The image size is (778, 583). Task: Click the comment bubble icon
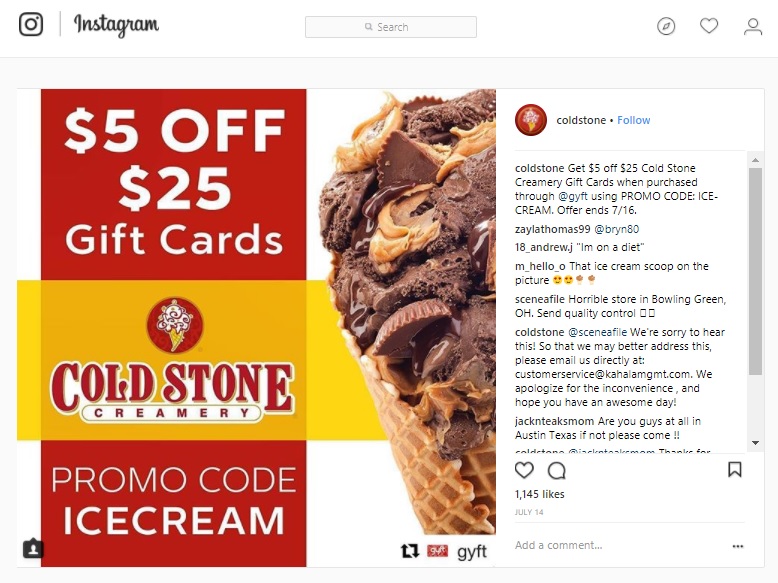click(557, 470)
